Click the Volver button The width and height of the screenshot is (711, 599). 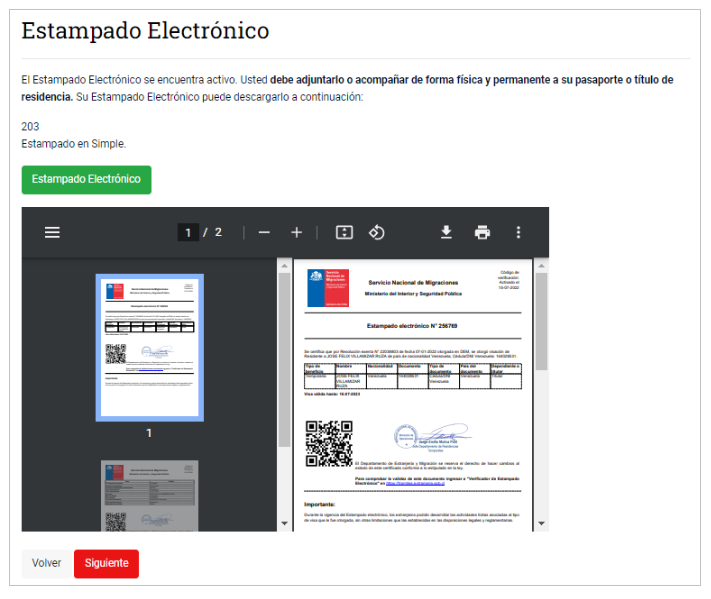coord(46,563)
